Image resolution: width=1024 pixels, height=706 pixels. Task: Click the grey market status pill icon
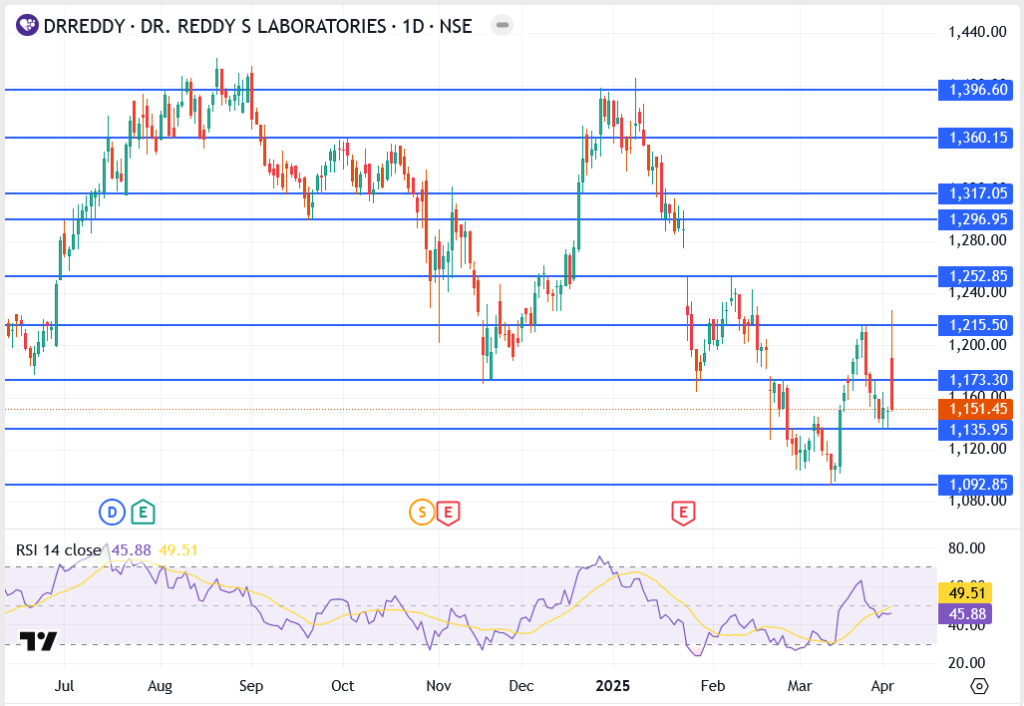(503, 25)
